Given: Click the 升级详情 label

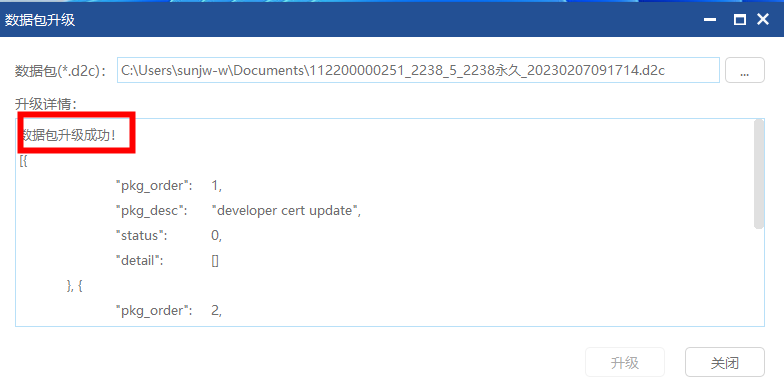Looking at the screenshot, I should pos(45,104).
